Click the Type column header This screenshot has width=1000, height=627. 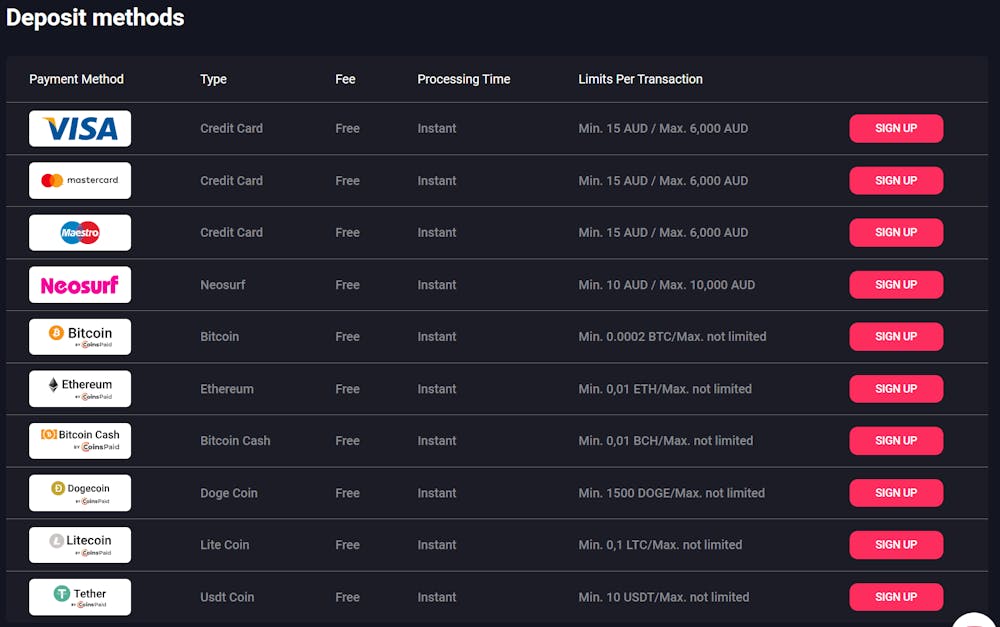tap(214, 80)
